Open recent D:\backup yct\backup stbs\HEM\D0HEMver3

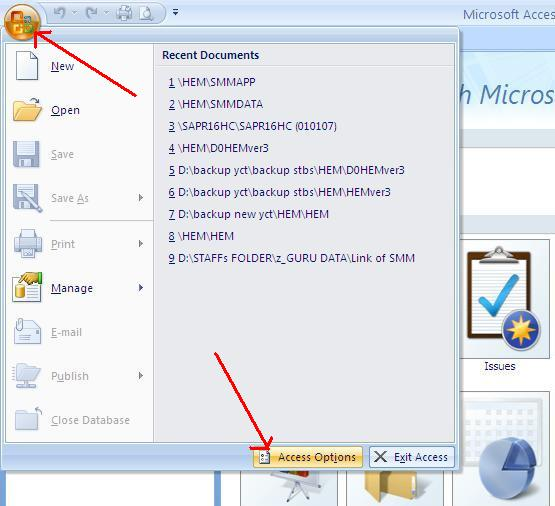click(286, 170)
